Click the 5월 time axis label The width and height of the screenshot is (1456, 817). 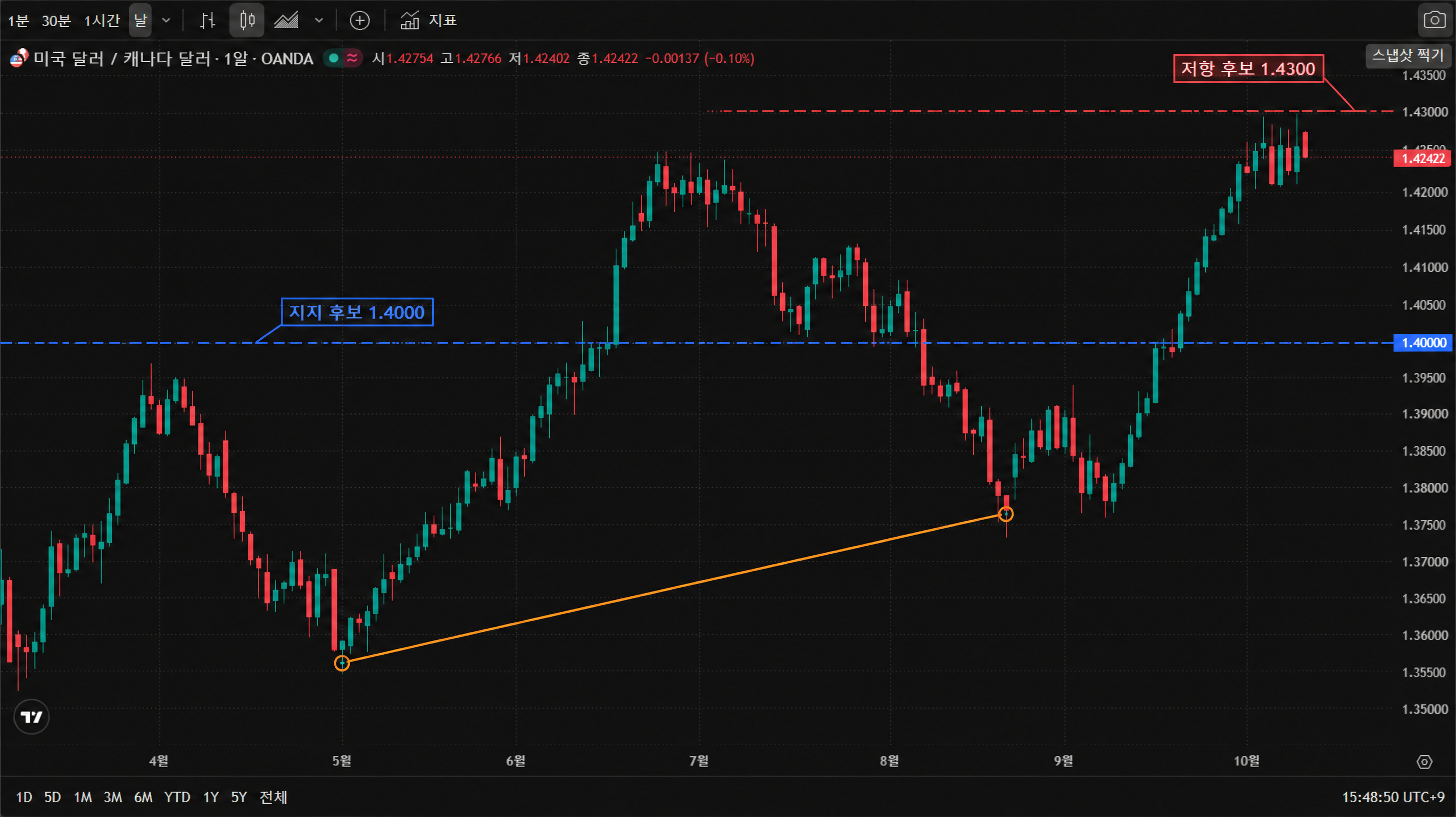tap(342, 761)
